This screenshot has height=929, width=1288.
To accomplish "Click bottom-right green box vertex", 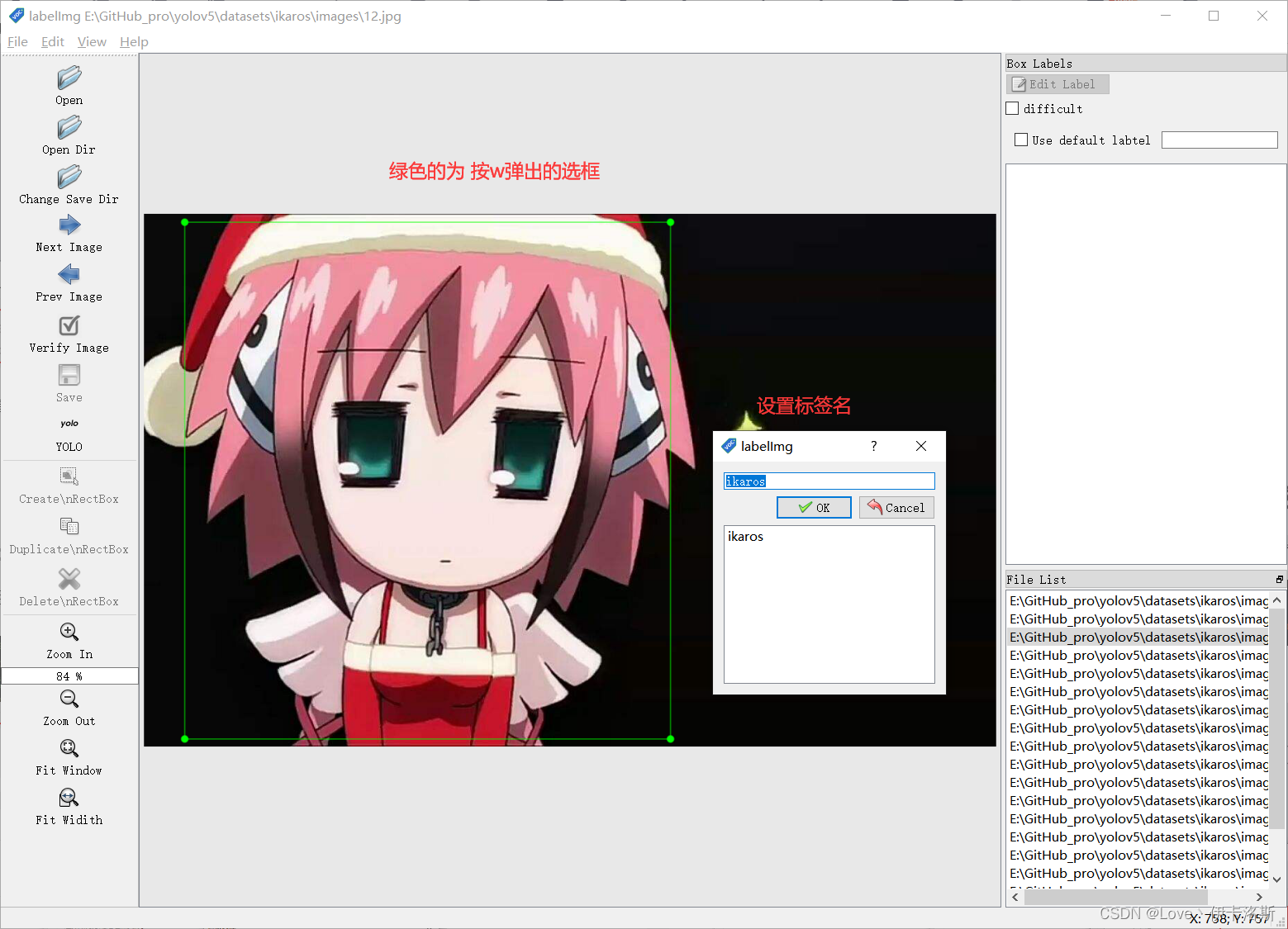I will (x=670, y=739).
